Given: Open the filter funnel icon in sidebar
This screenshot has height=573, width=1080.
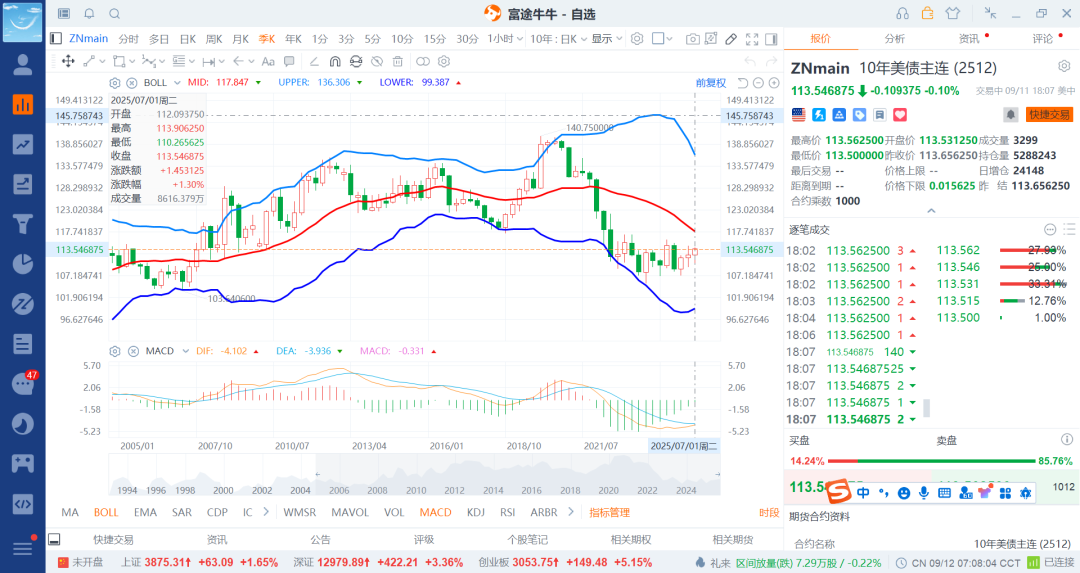Looking at the screenshot, I should point(23,224).
